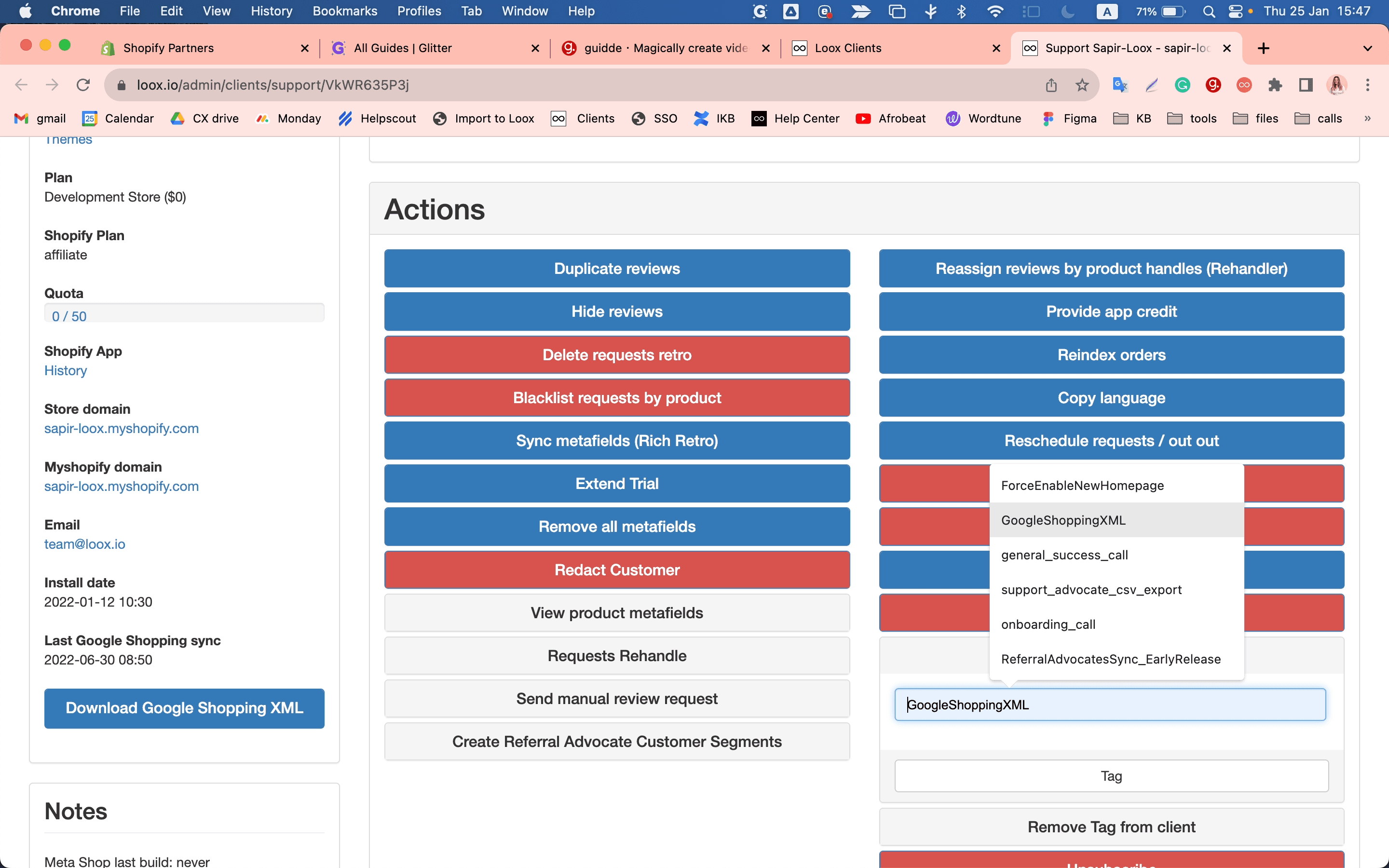
Task: Open the Store domain sapir-loox link
Action: 122,428
